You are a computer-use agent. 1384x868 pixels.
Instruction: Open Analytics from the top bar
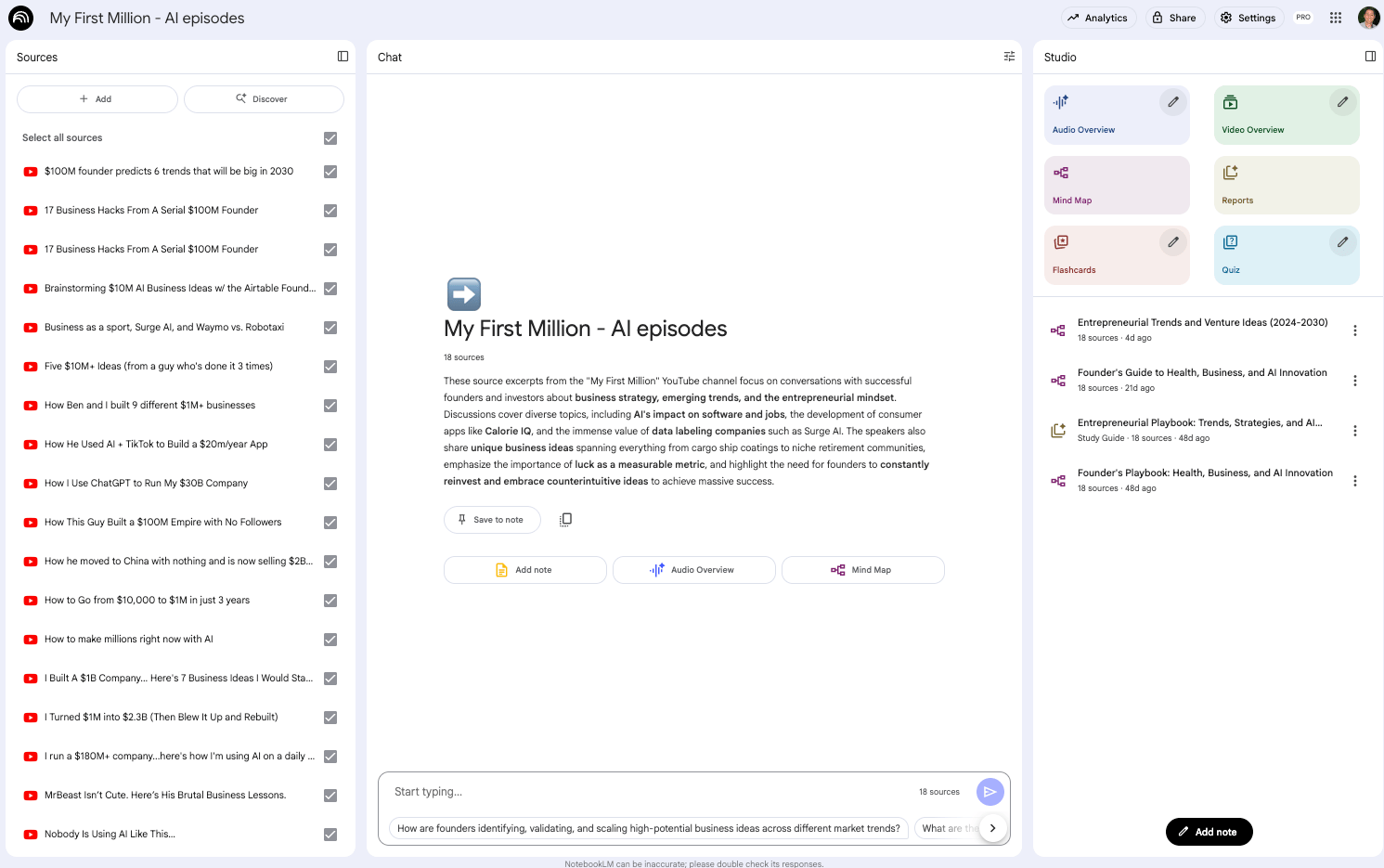pyautogui.click(x=1098, y=18)
